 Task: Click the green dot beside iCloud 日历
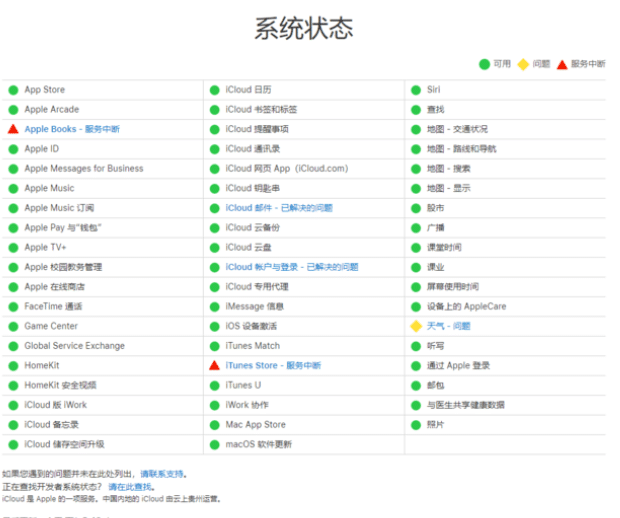(x=214, y=90)
